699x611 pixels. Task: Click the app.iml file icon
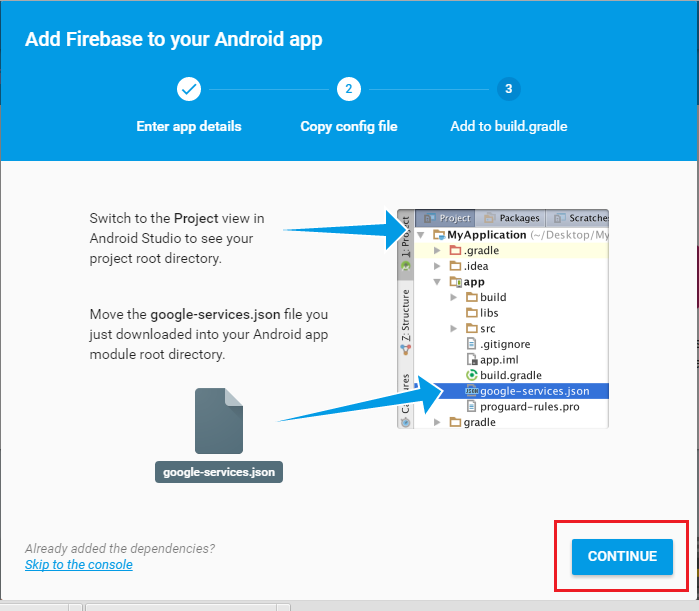[472, 360]
